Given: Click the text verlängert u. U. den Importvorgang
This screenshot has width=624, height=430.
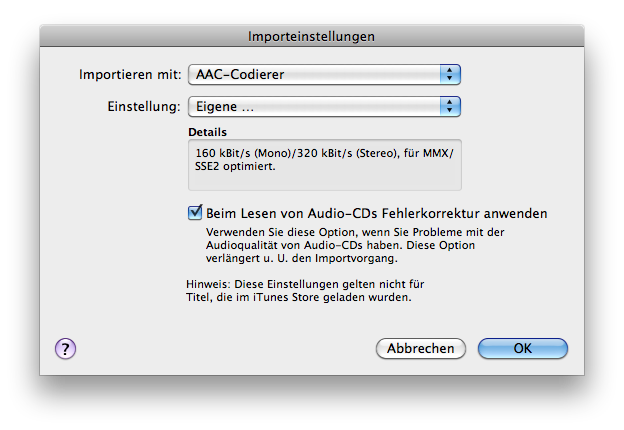Looking at the screenshot, I should [x=302, y=259].
